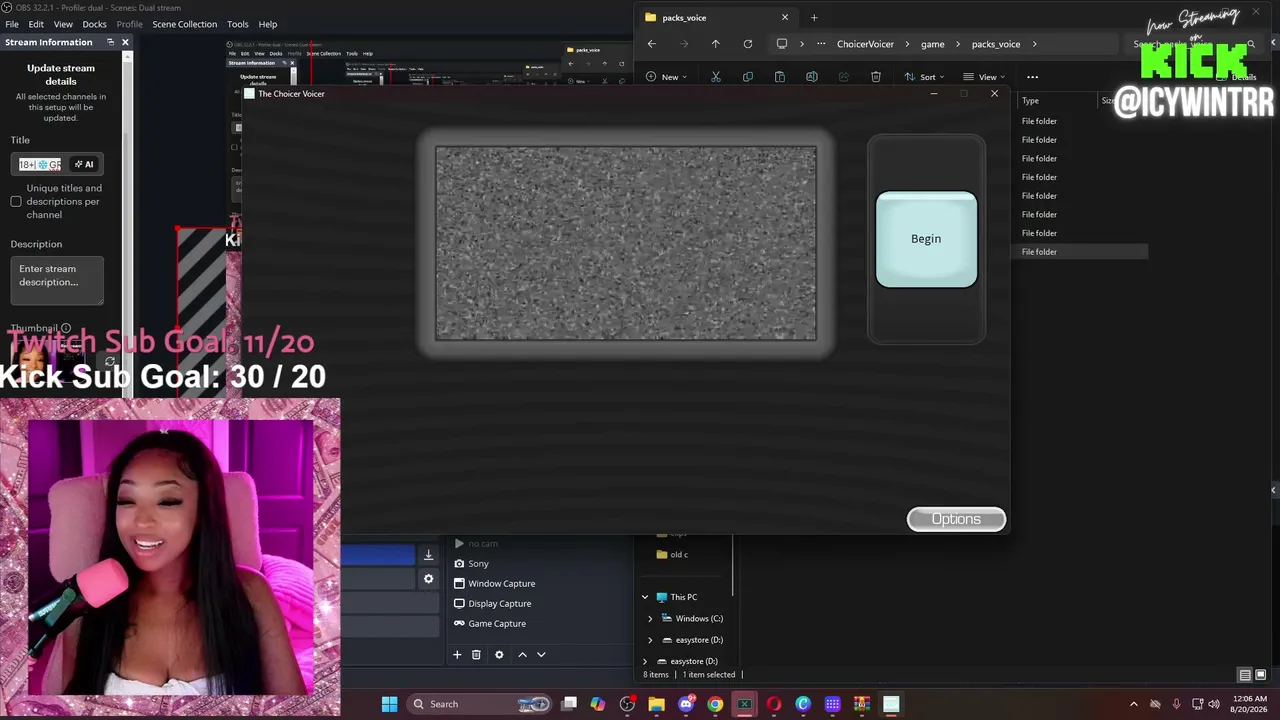Refresh the File Explorer folder

[x=747, y=44]
